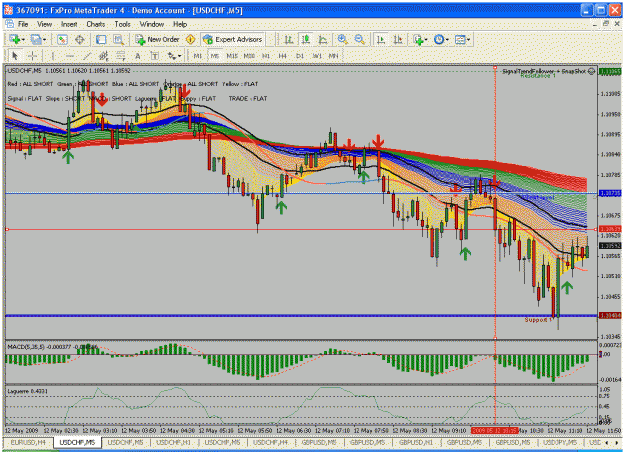This screenshot has height=452, width=625.
Task: Open the Templates icon
Action: tap(460, 39)
